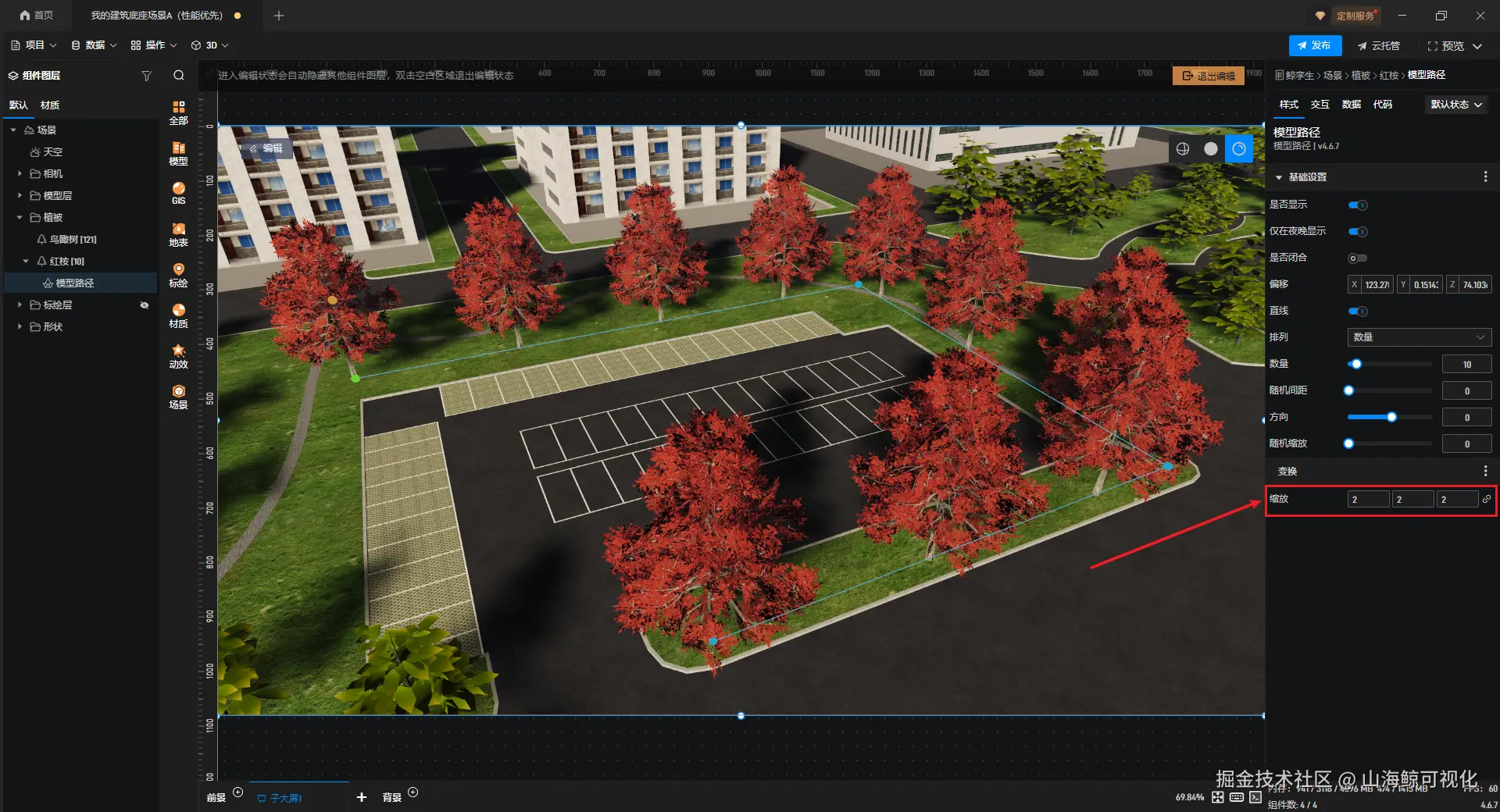Open a new tab with plus icon

pyautogui.click(x=279, y=16)
